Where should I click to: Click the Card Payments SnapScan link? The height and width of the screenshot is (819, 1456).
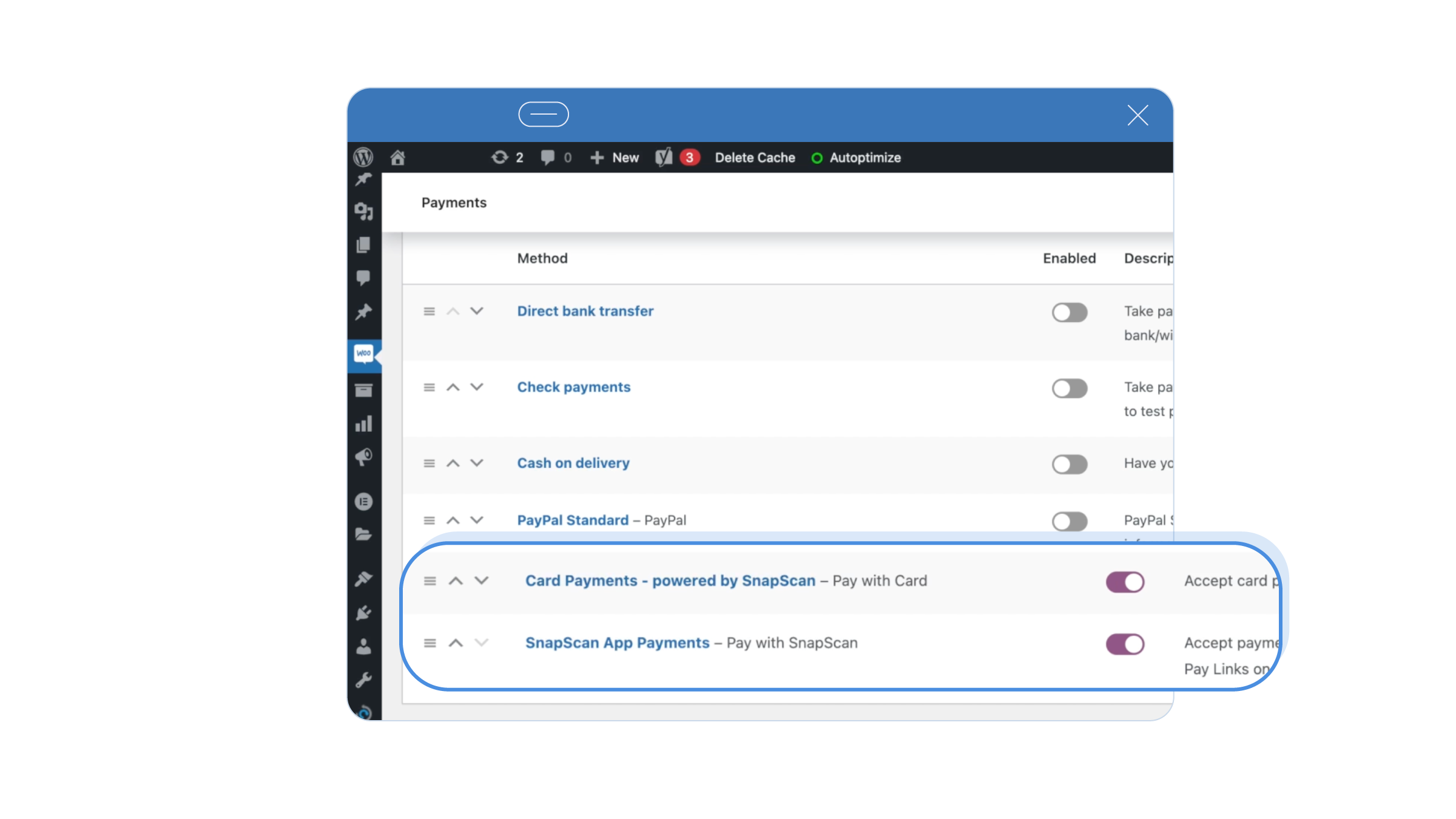669,581
